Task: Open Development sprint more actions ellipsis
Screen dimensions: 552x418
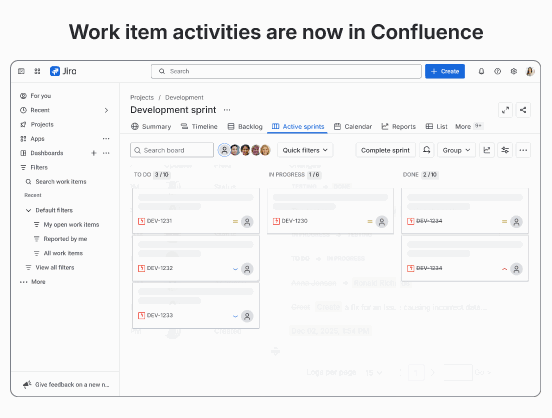Action: pyautogui.click(x=227, y=110)
